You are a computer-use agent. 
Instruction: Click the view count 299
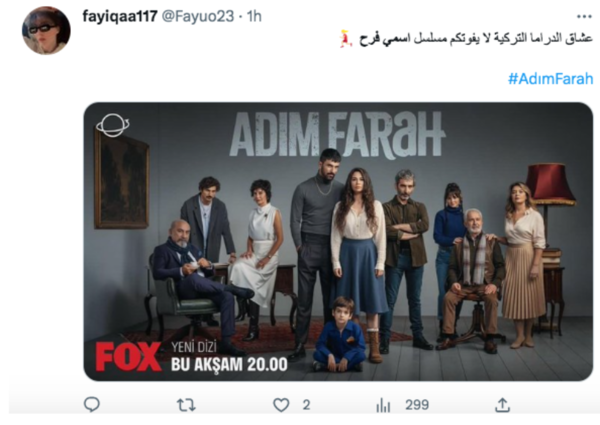tap(417, 405)
